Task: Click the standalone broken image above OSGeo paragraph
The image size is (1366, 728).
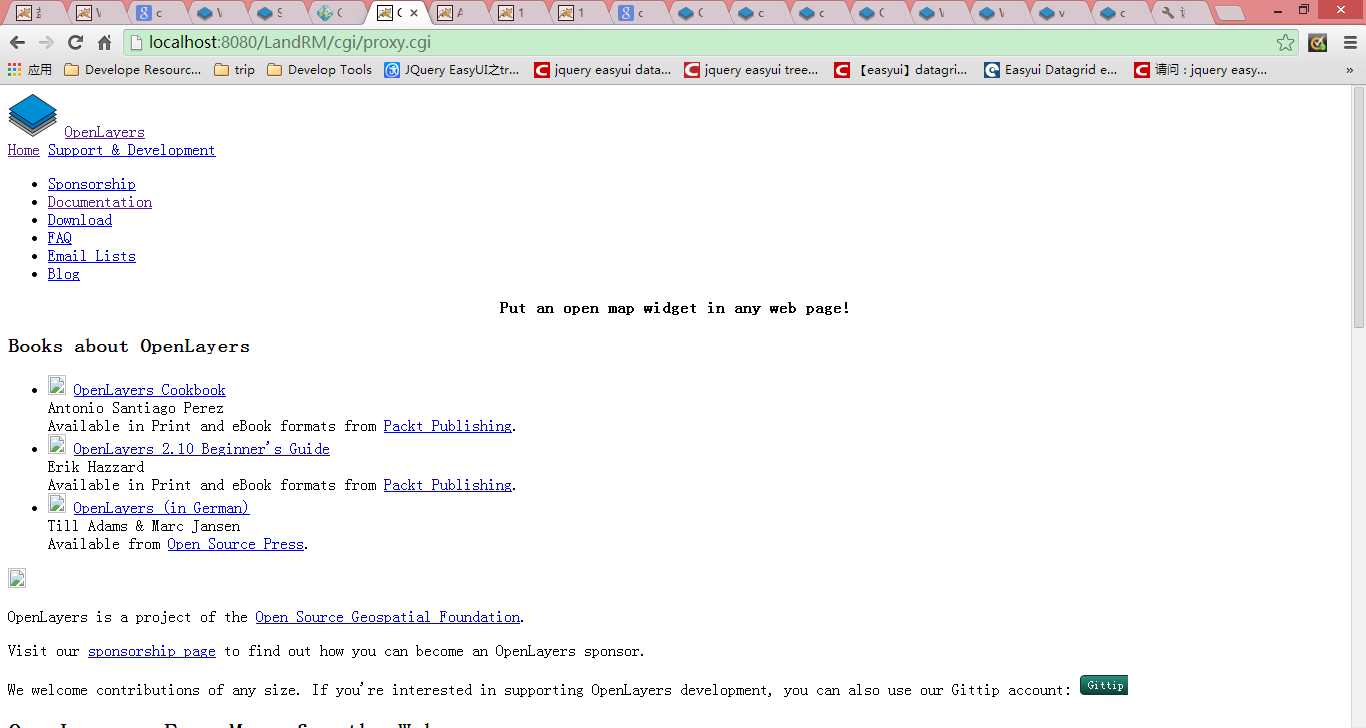Action: [17, 578]
